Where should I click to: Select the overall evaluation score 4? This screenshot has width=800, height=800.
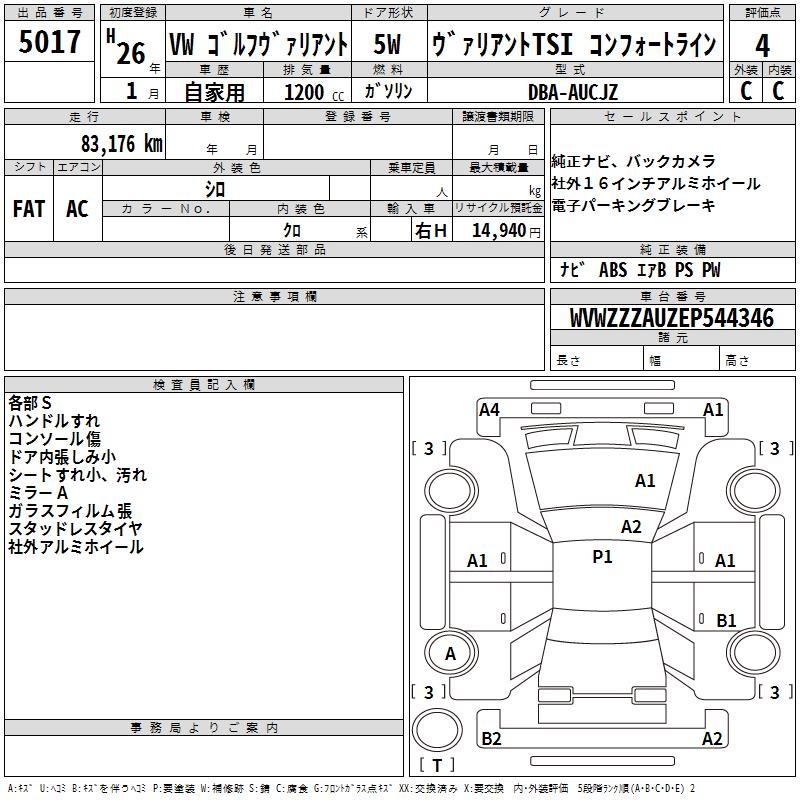click(x=763, y=44)
